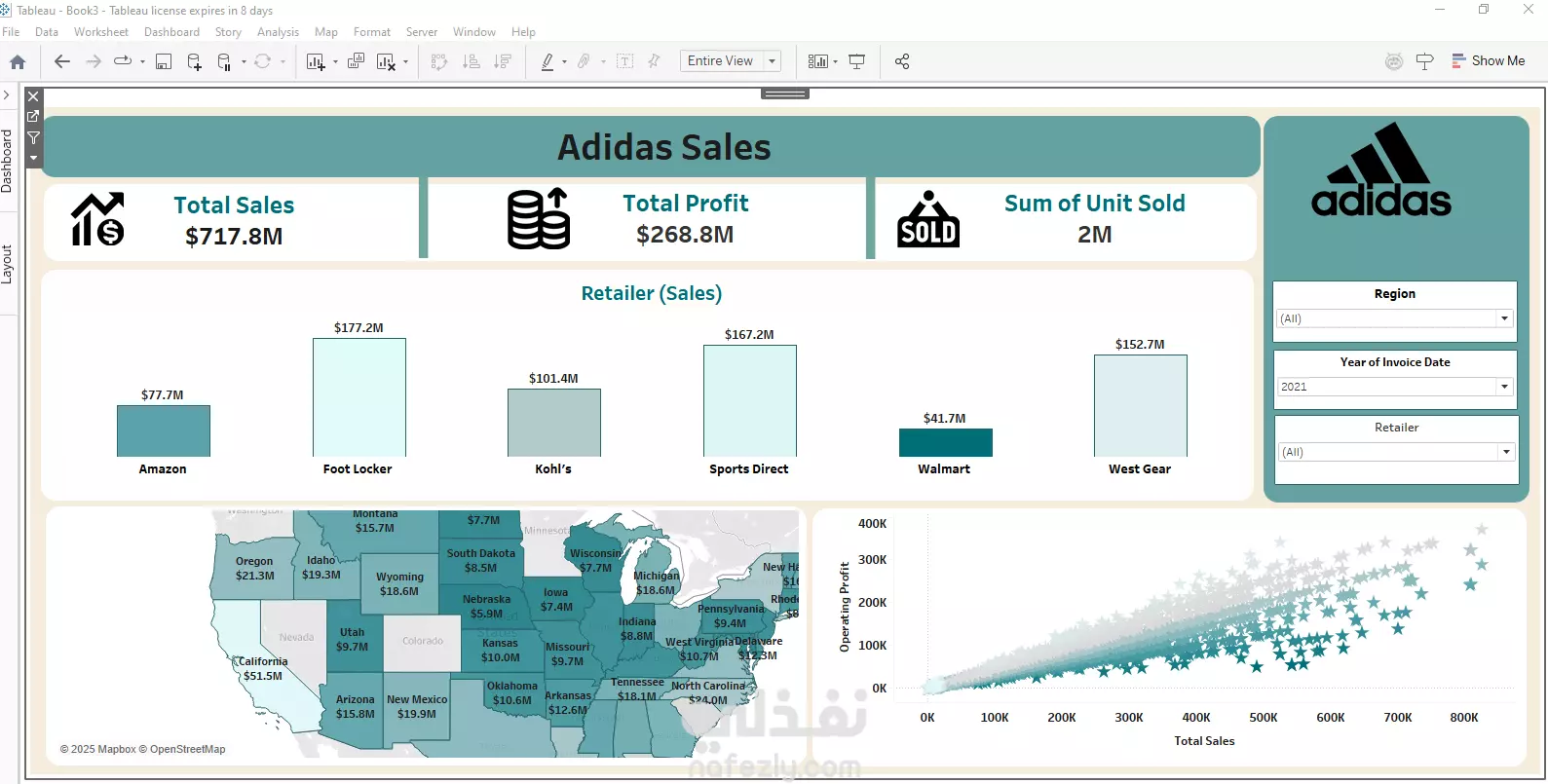Select the Amazon sales bar
The image size is (1548, 784).
click(x=164, y=430)
